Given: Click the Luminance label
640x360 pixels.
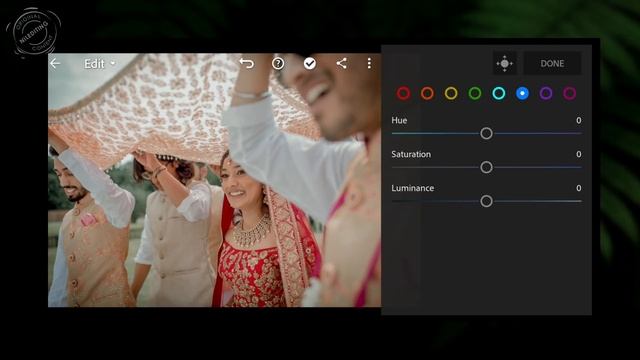Looking at the screenshot, I should (412, 188).
